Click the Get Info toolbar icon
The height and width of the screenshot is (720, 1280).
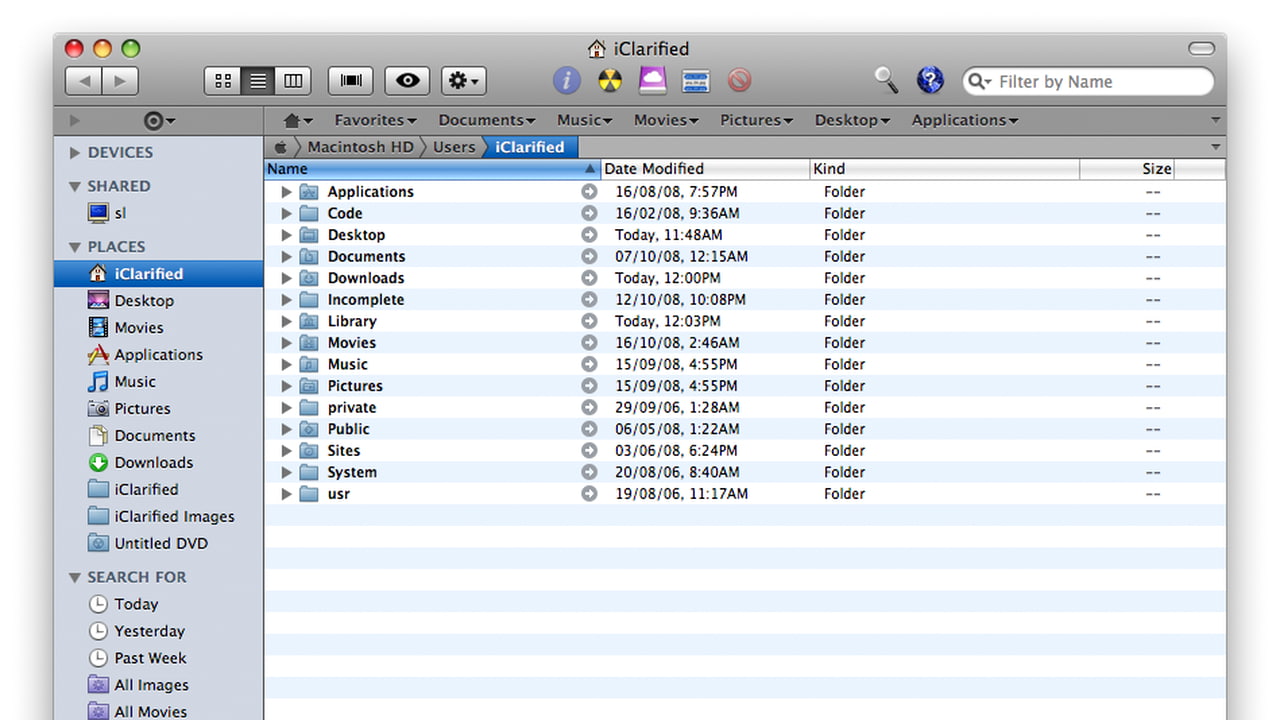tap(567, 80)
